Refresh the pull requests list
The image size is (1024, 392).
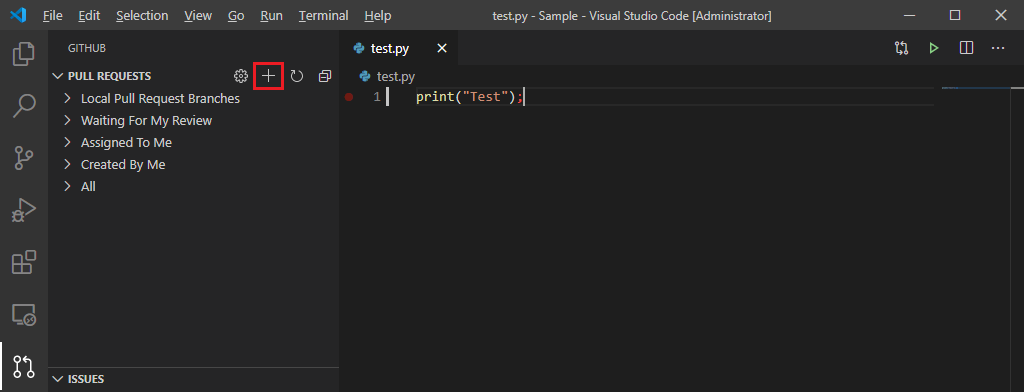pyautogui.click(x=296, y=76)
